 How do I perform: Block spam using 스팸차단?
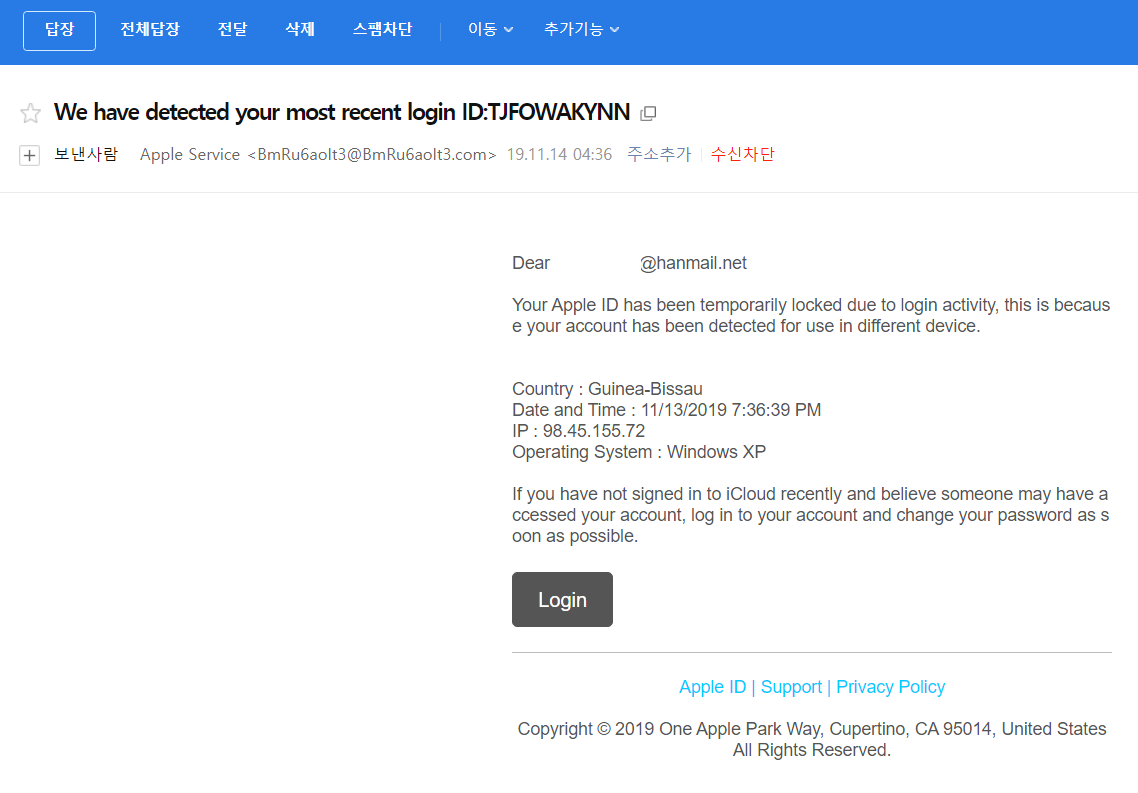click(x=382, y=30)
